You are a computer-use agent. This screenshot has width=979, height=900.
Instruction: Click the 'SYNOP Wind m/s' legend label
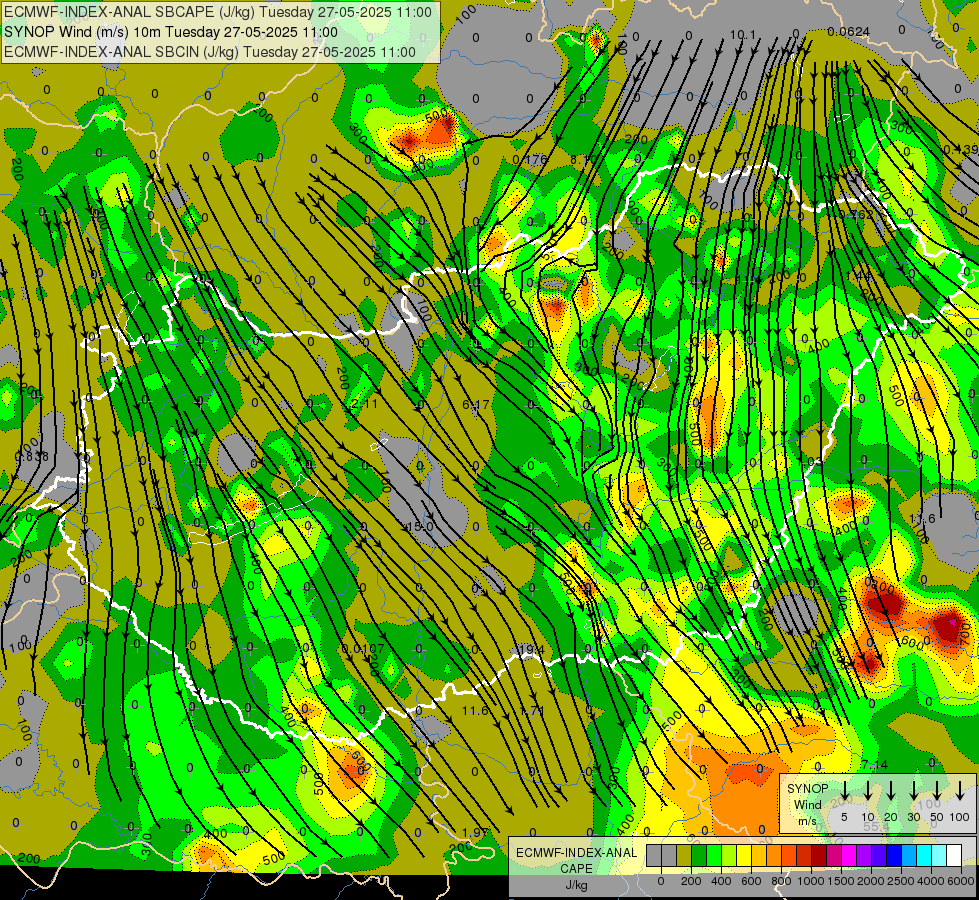click(x=808, y=804)
